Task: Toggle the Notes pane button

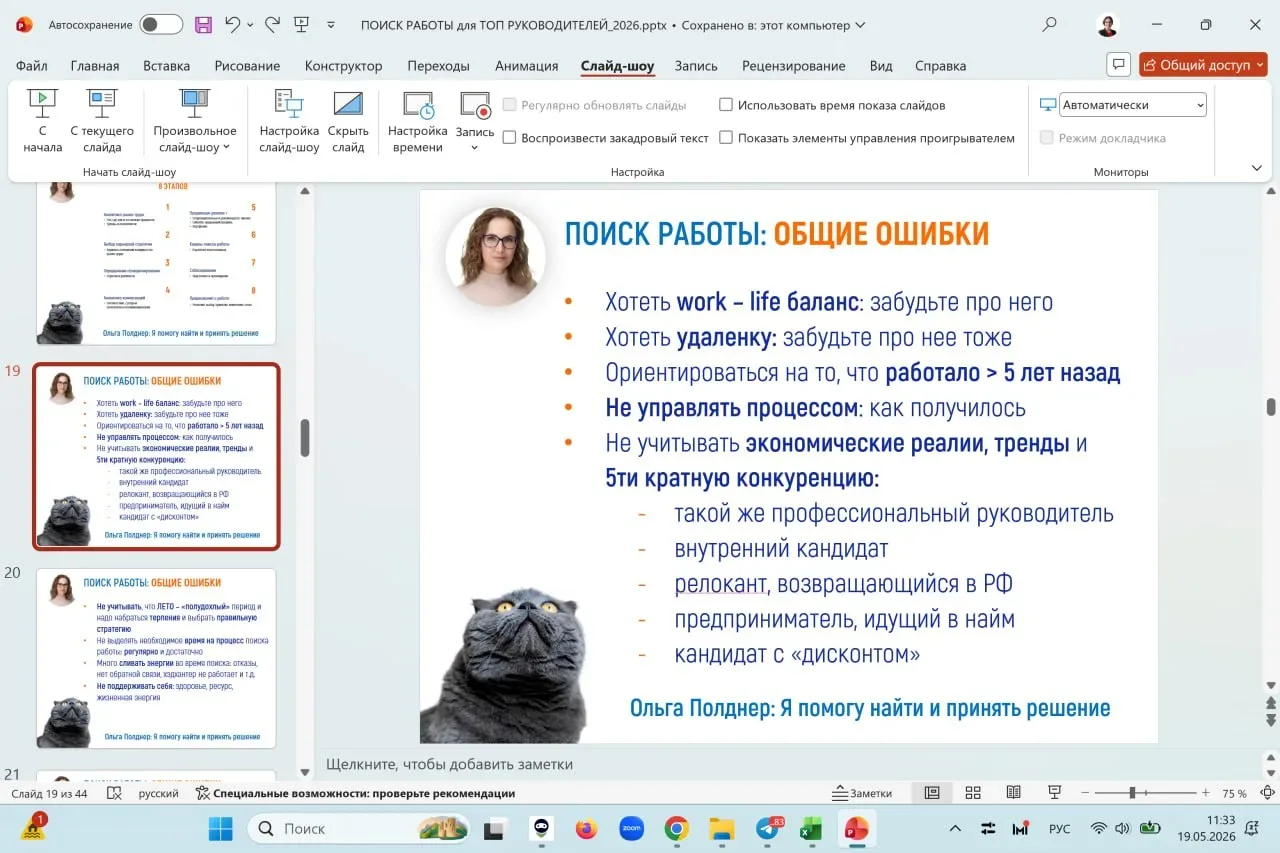Action: click(862, 793)
